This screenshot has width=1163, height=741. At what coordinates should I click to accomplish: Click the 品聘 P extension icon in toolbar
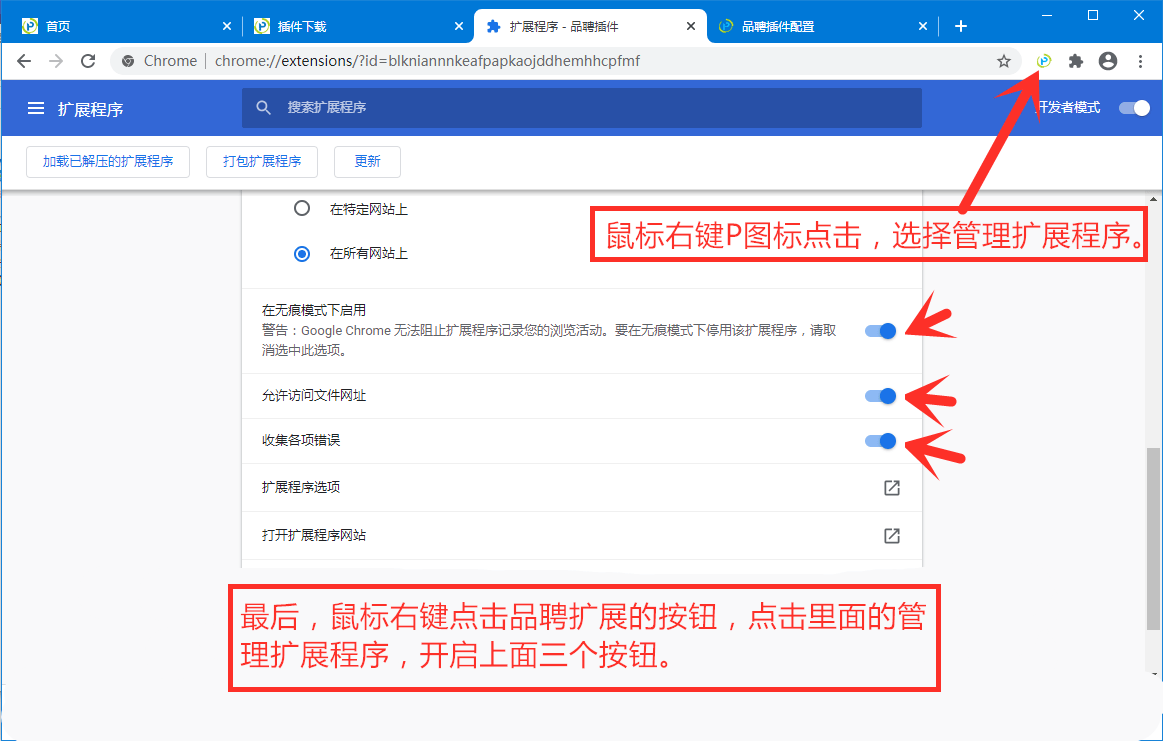coord(1043,61)
